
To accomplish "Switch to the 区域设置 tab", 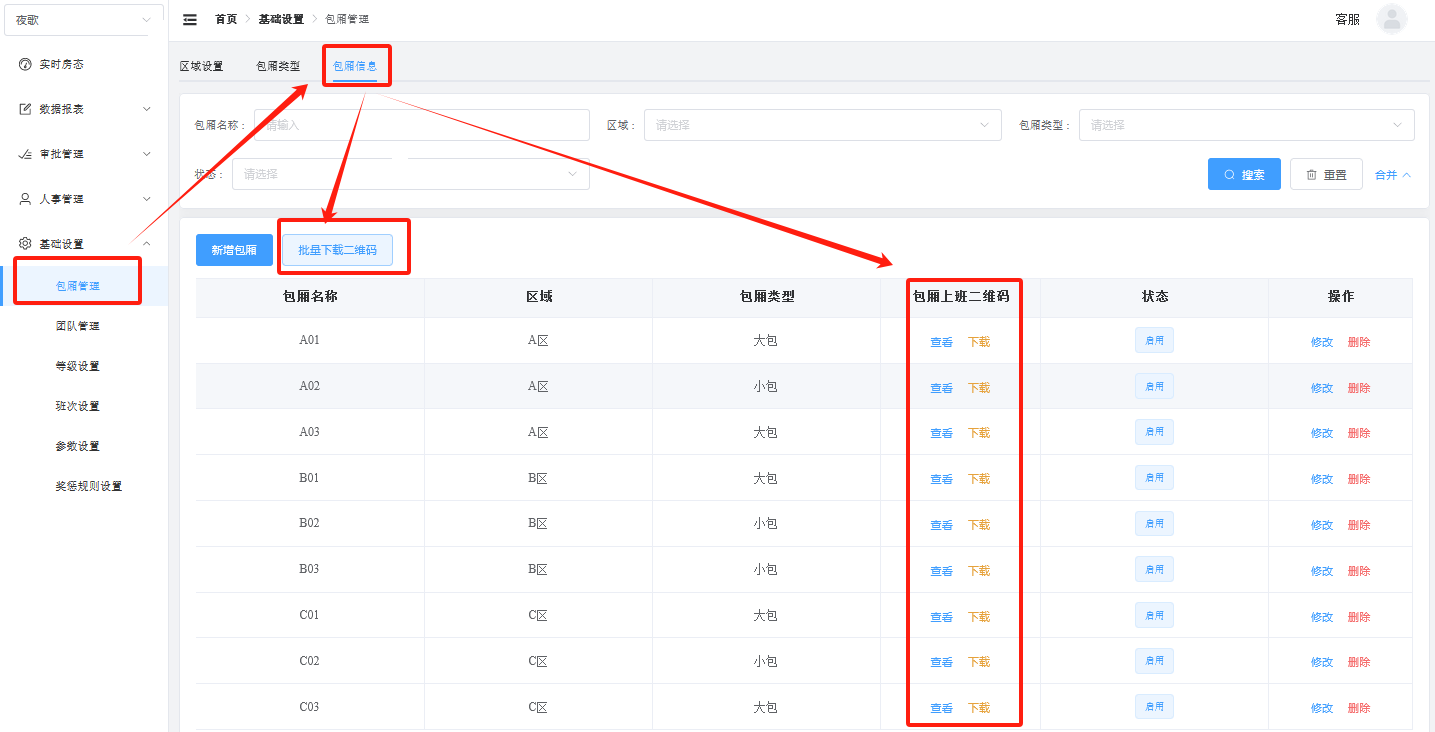I will click(201, 66).
